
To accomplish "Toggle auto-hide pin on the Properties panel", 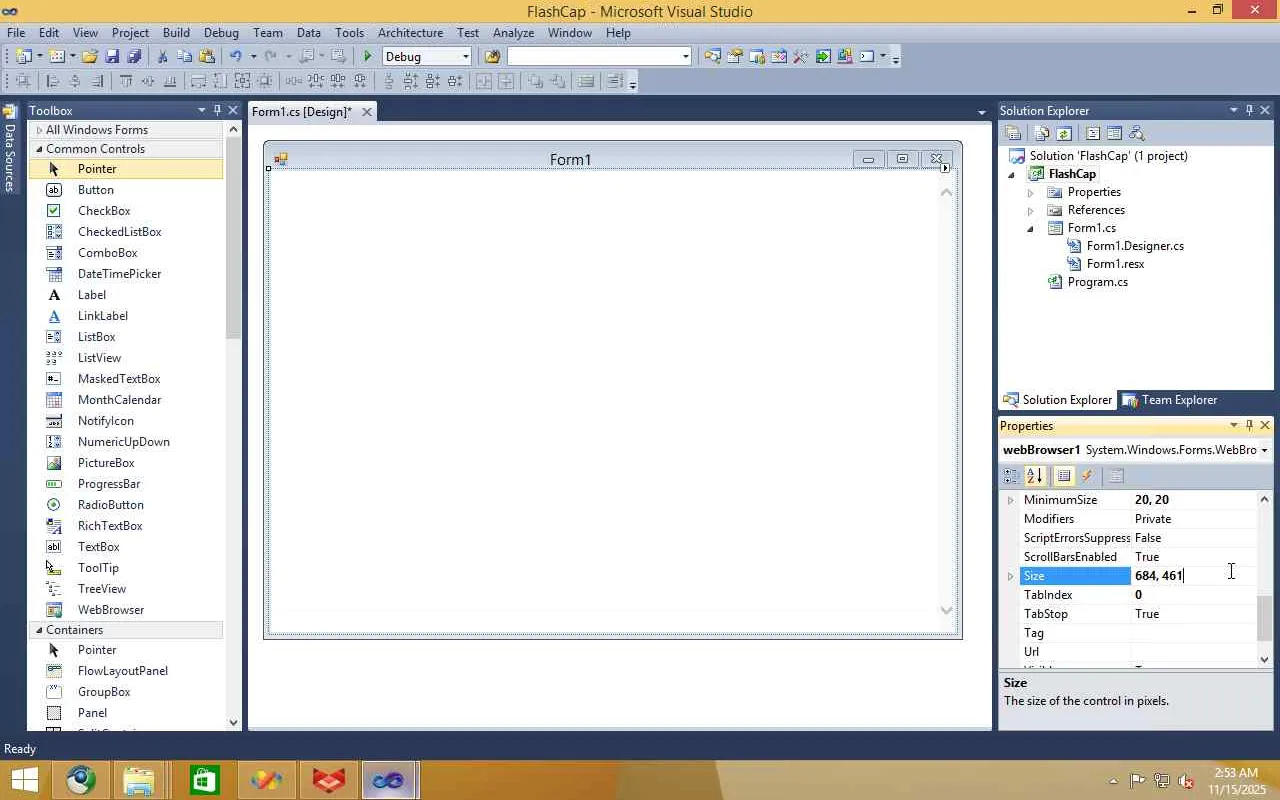I will (x=1249, y=425).
